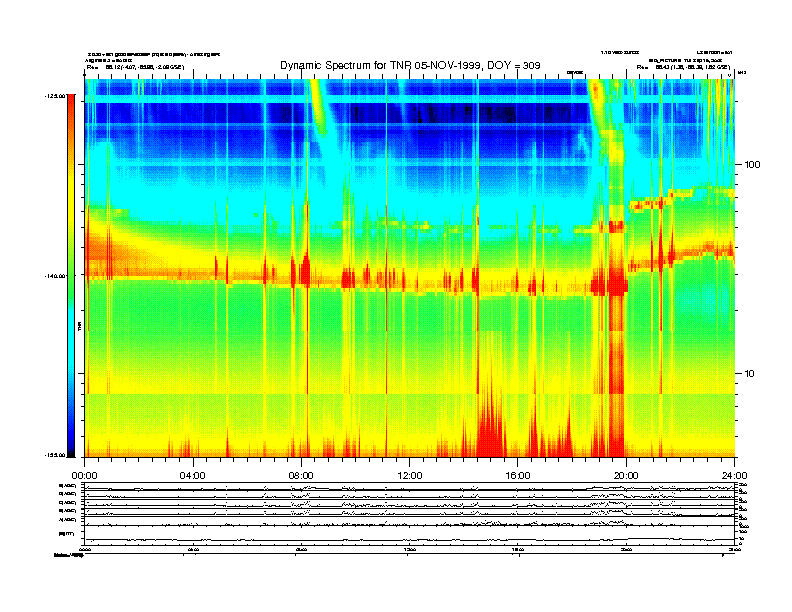Screen dimensions: 792x612
Task: Click the 100 frequency axis label
Action: [x=752, y=165]
